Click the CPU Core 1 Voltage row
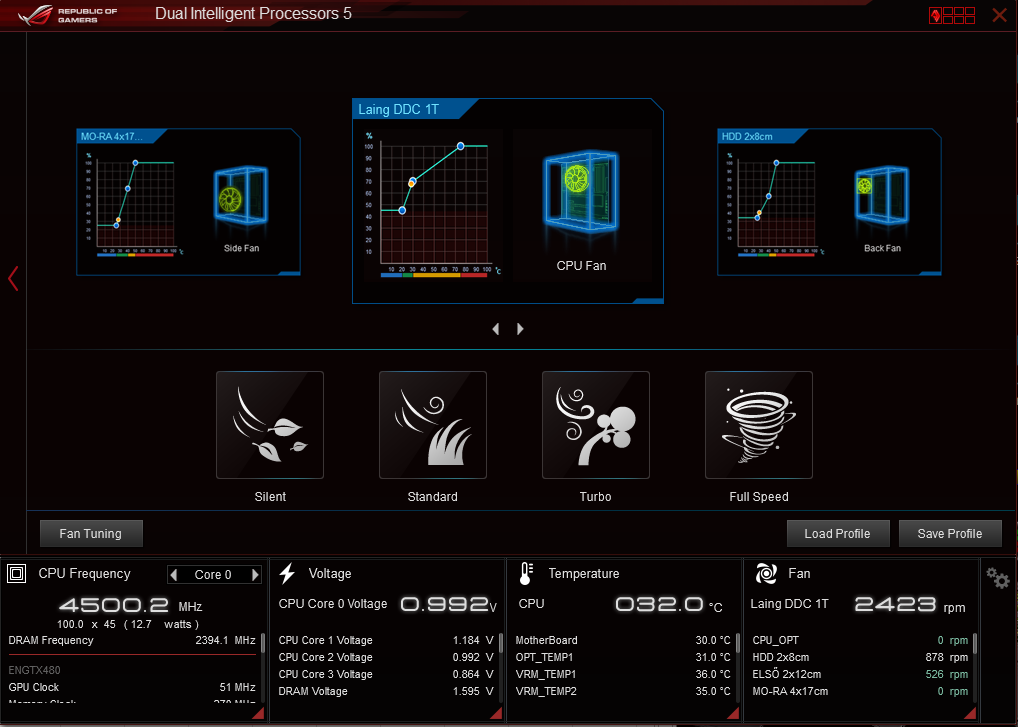The image size is (1018, 727). pos(386,640)
